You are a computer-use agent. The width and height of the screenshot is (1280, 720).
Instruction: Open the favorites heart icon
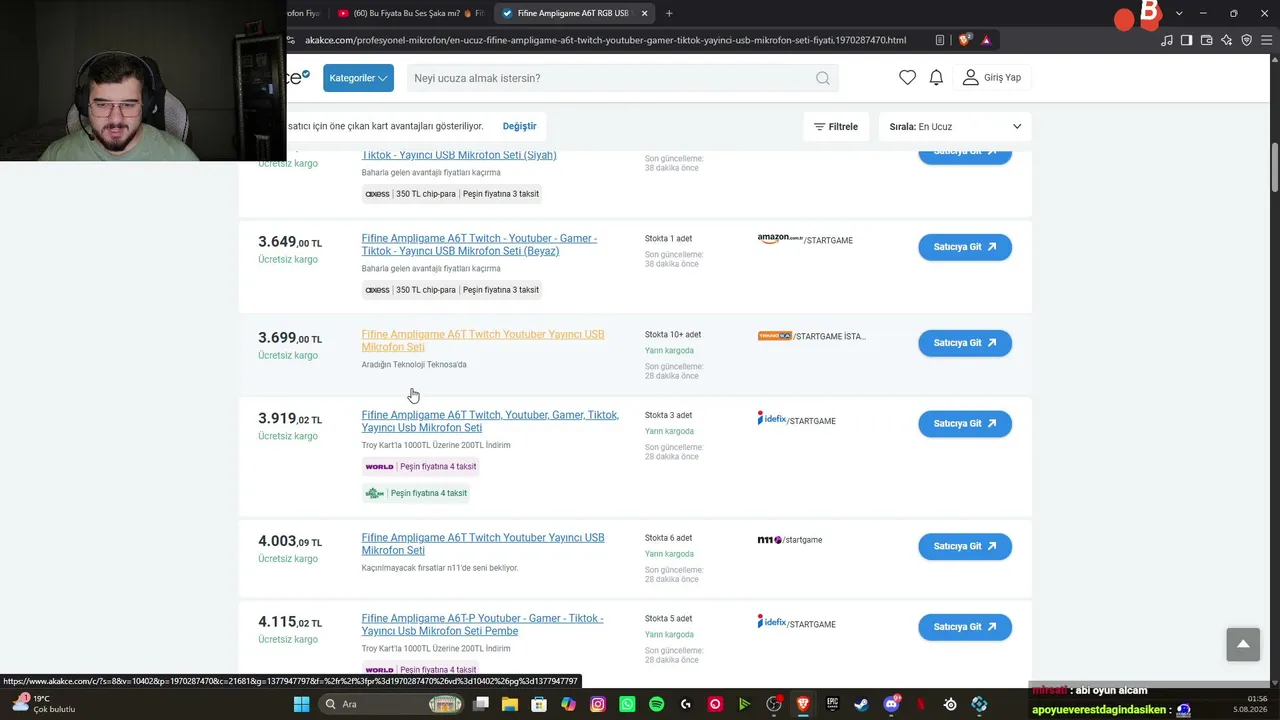907,77
